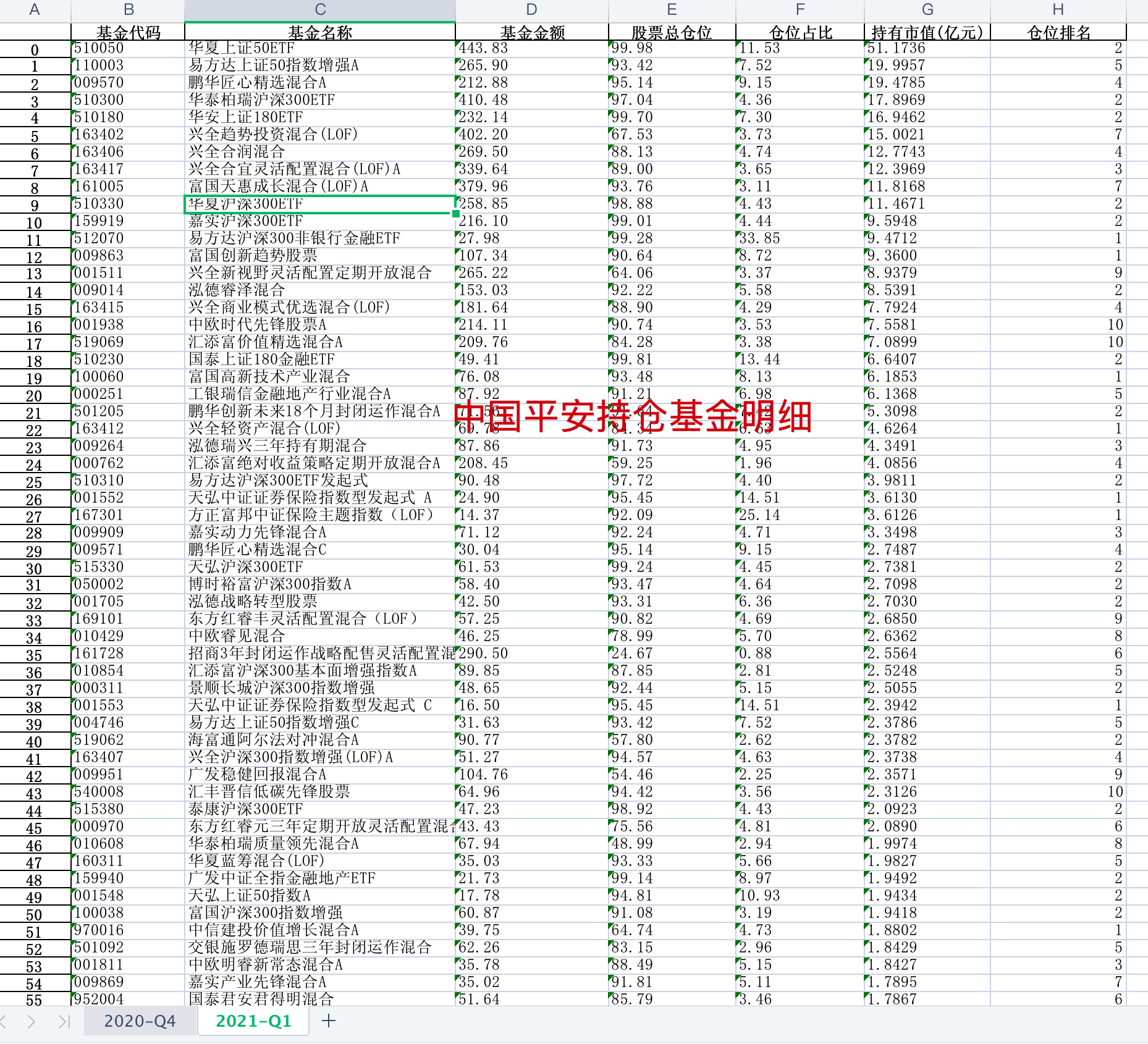
Task: Select cell 泓德瑞兴三年持有期混合
Action: coord(320,446)
